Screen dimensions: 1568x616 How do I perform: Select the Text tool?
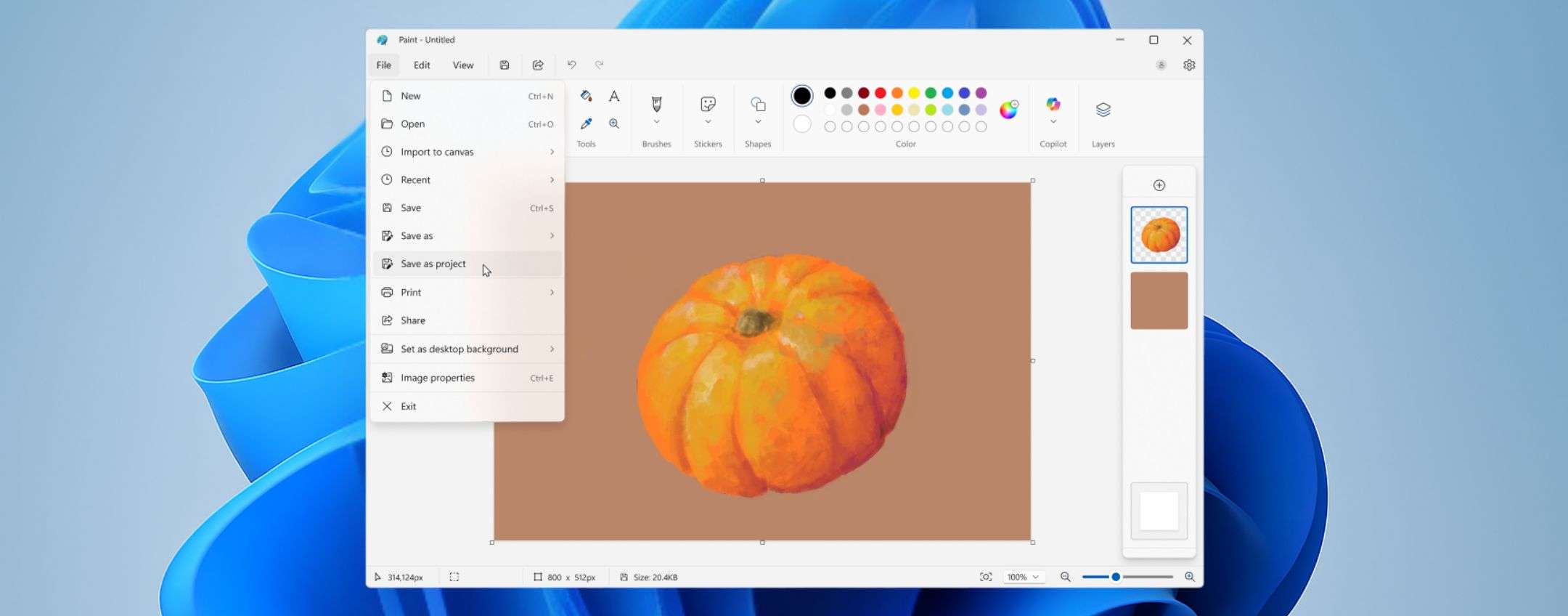coord(614,96)
